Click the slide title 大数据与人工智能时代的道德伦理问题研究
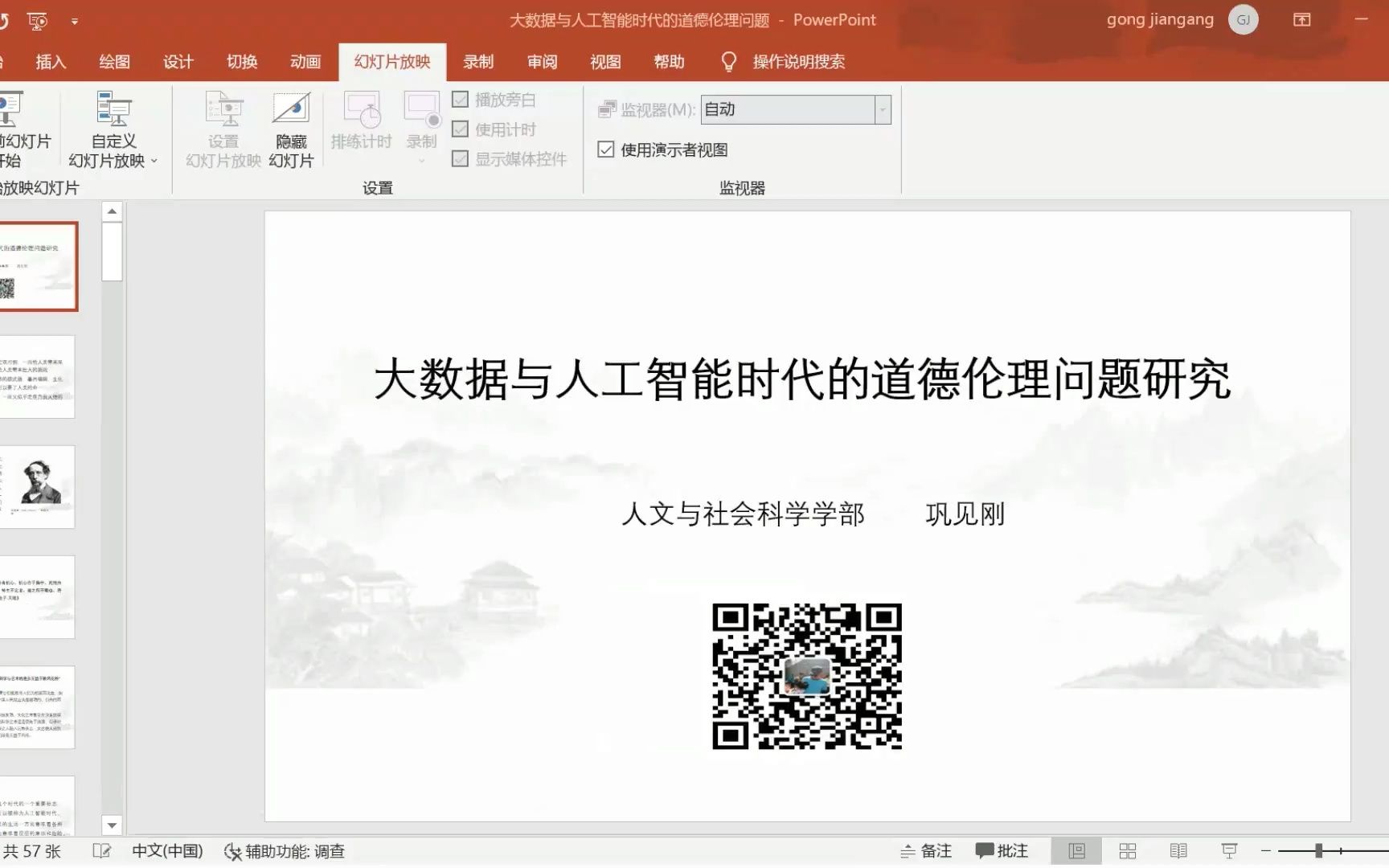1389x868 pixels. click(802, 379)
